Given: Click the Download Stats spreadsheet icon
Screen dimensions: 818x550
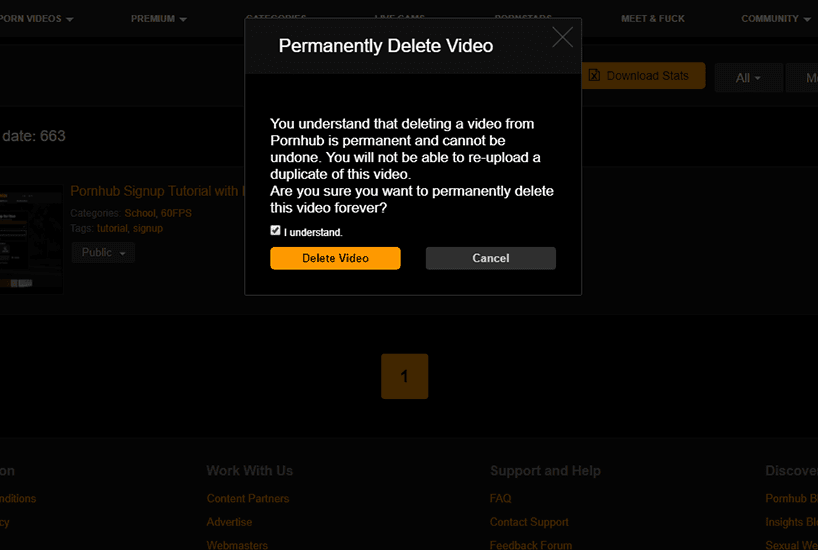Looking at the screenshot, I should click(x=594, y=76).
